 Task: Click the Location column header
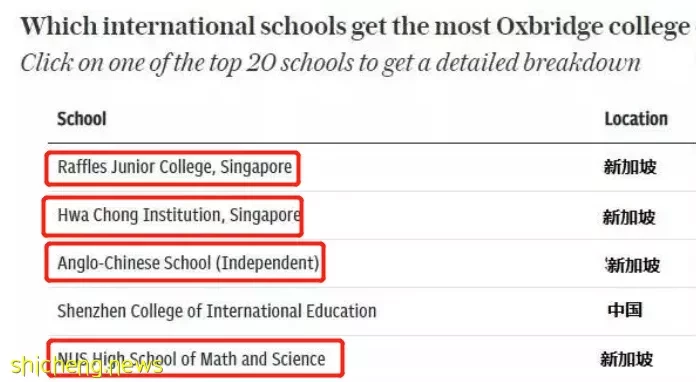coord(636,119)
